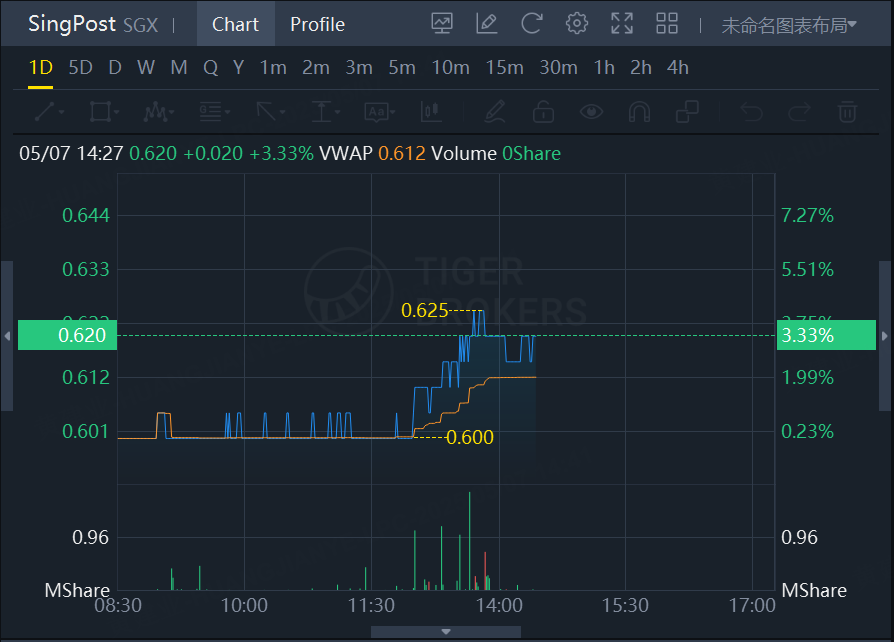Undo the last drawing action
The height and width of the screenshot is (642, 894).
[x=751, y=111]
